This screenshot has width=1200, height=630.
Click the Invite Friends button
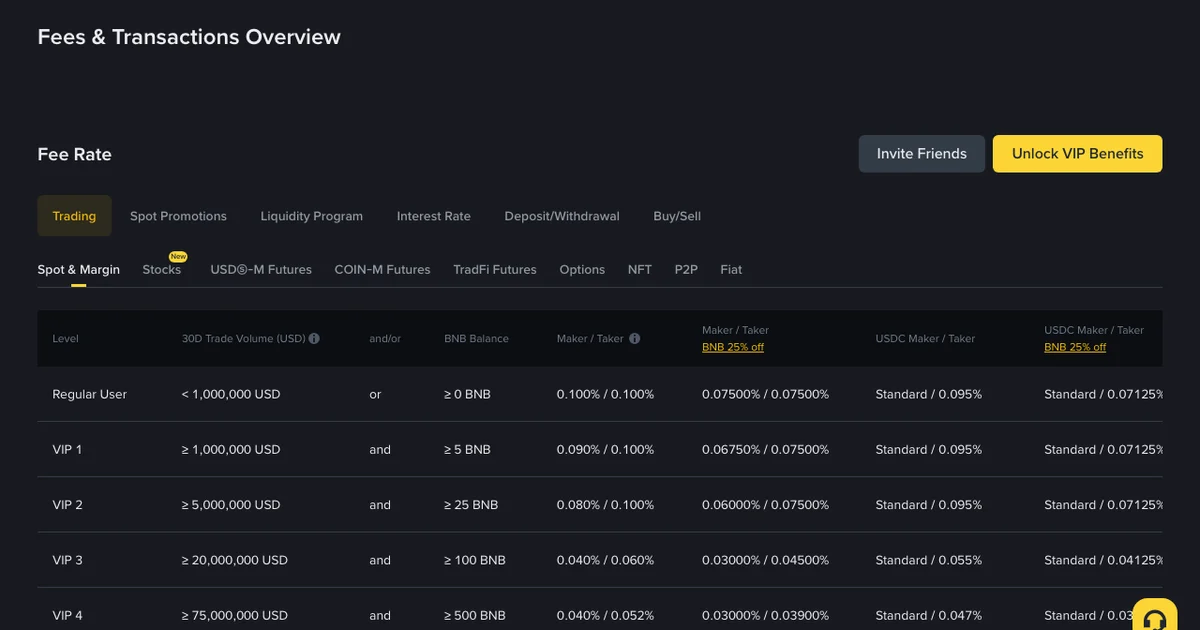(922, 154)
